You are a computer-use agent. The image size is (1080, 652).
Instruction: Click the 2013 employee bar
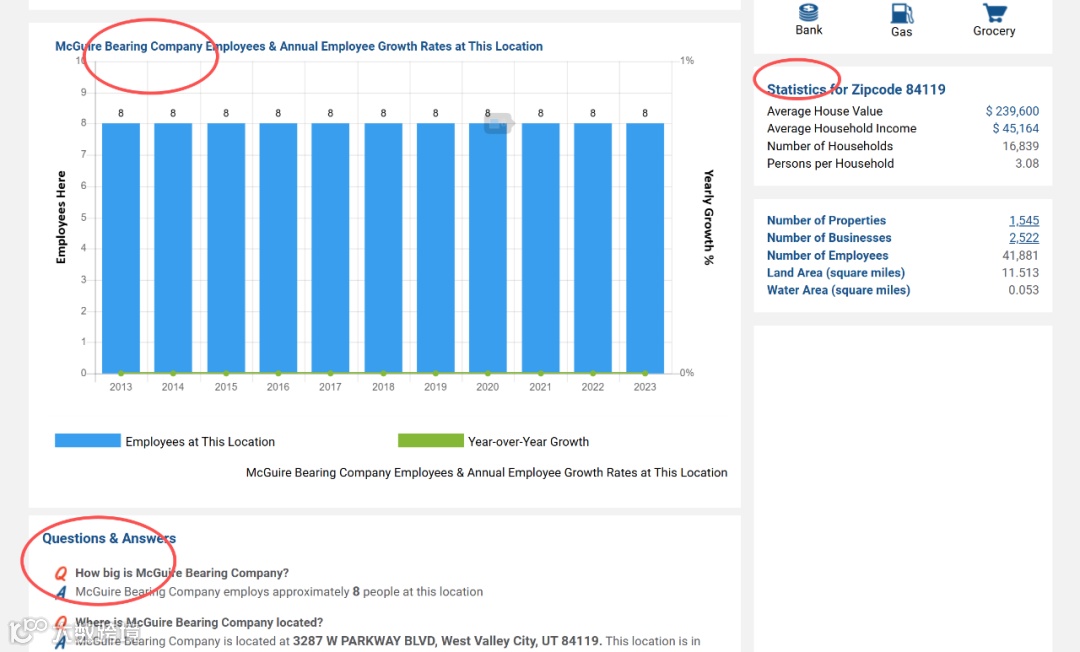point(121,249)
